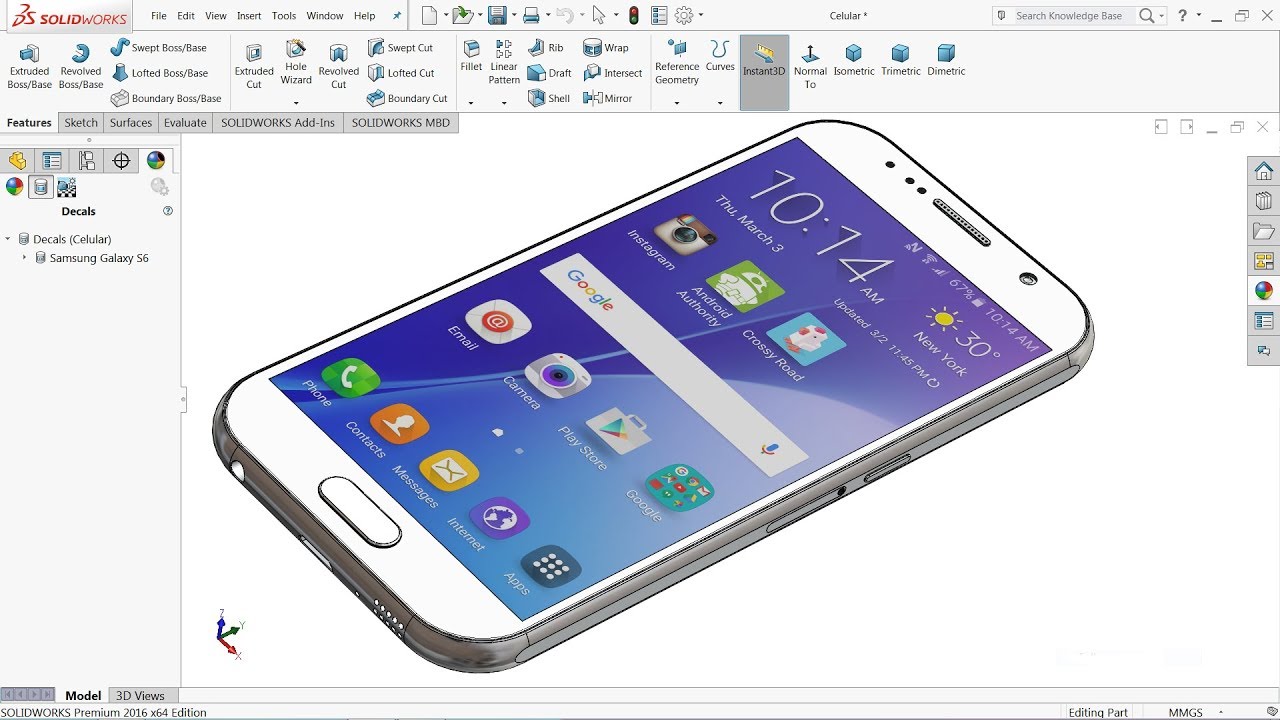Screen dimensions: 1280x720
Task: Expand the Samsung Galaxy S6 decal node
Action: [x=25, y=257]
